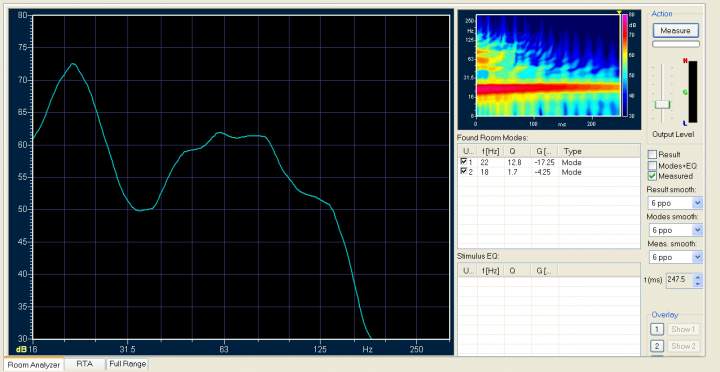The image size is (720, 372).
Task: Enable the Result checkbox
Action: click(652, 154)
